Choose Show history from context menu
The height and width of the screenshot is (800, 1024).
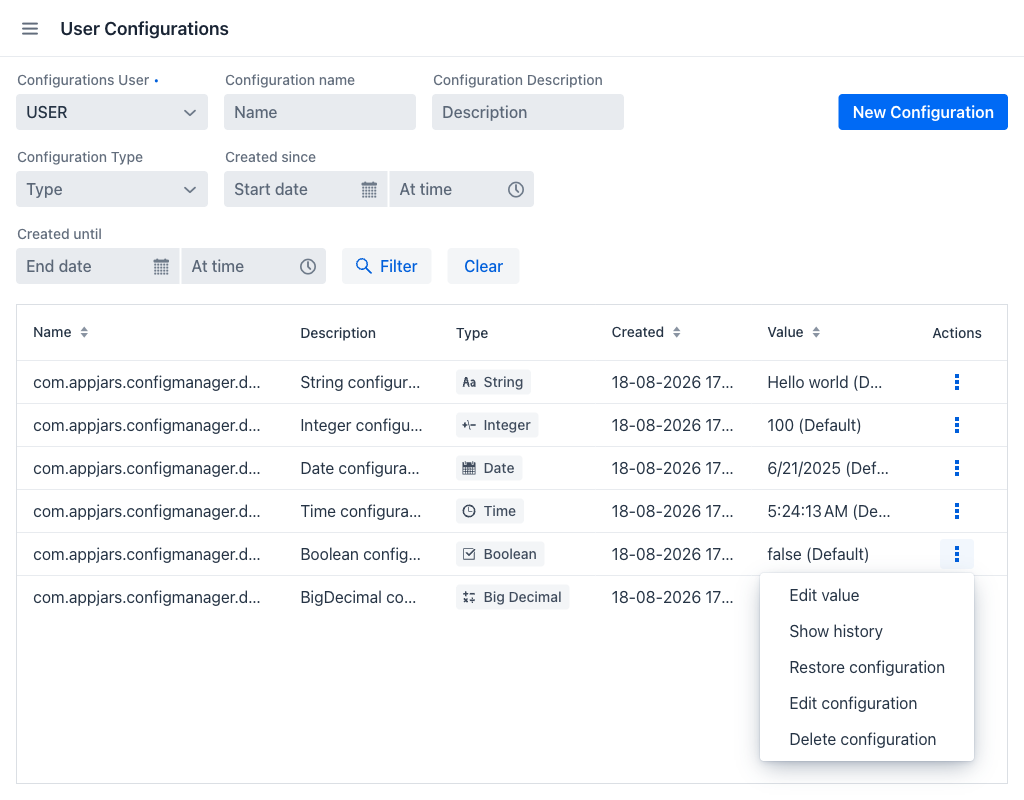867,632
